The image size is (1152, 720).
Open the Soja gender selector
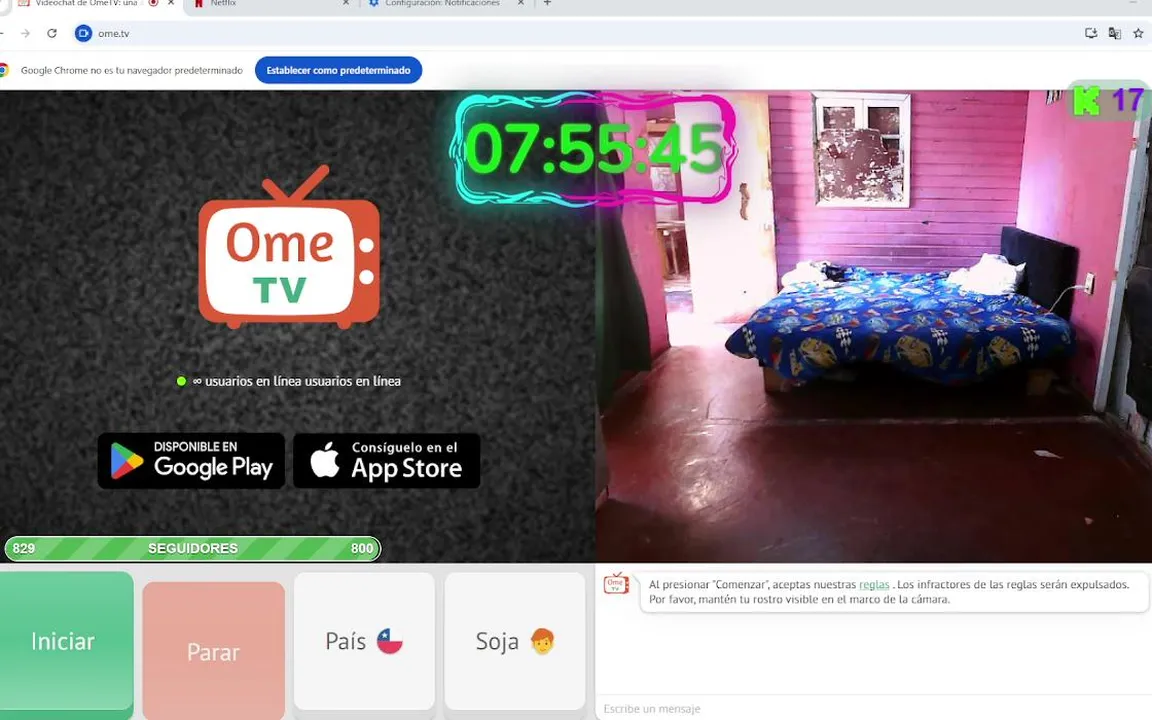pyautogui.click(x=514, y=641)
